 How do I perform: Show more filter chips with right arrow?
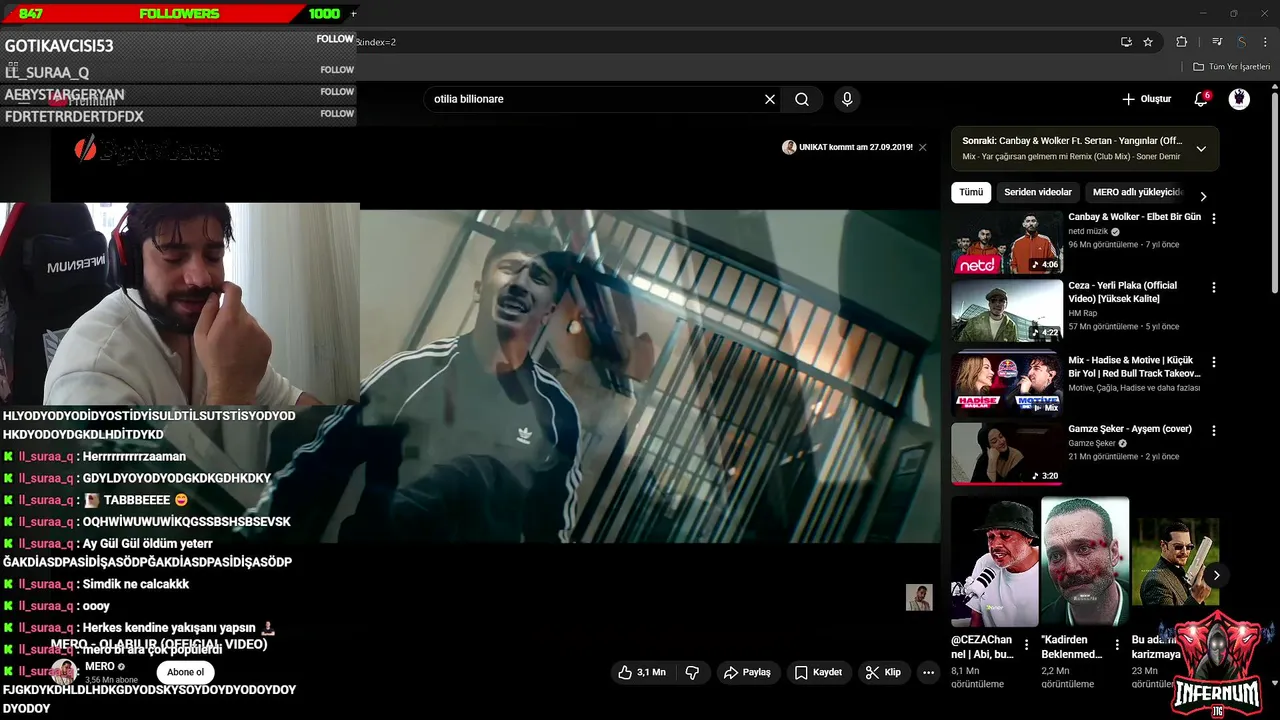pyautogui.click(x=1203, y=196)
